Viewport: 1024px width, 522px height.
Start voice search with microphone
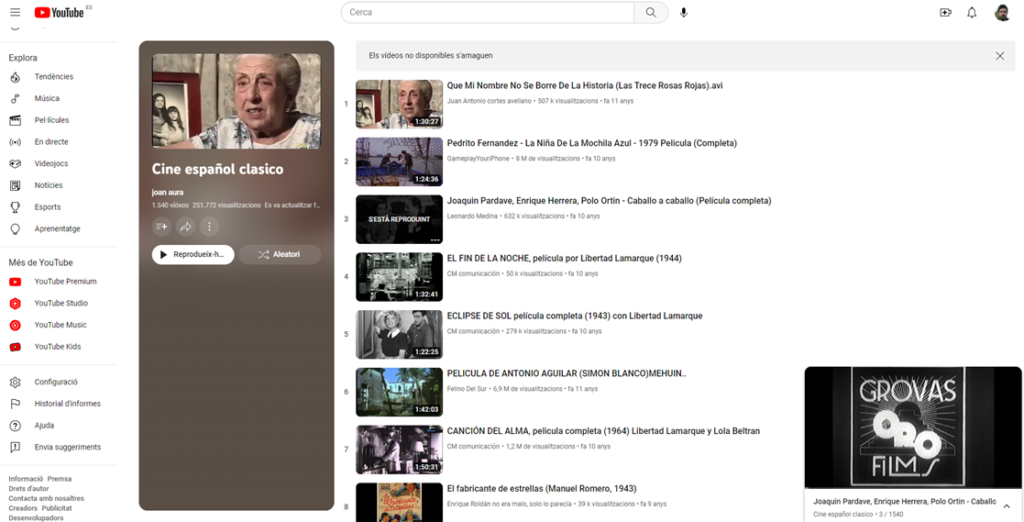684,12
